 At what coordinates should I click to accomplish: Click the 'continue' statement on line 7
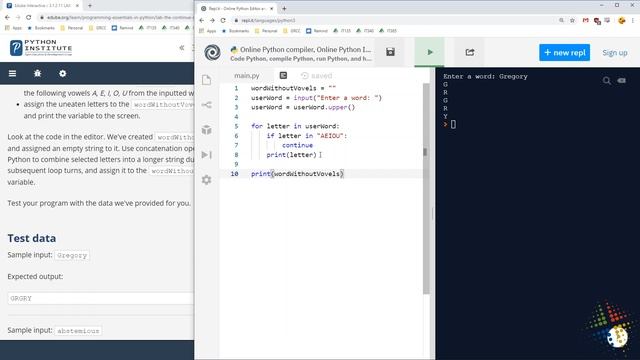tap(297, 145)
